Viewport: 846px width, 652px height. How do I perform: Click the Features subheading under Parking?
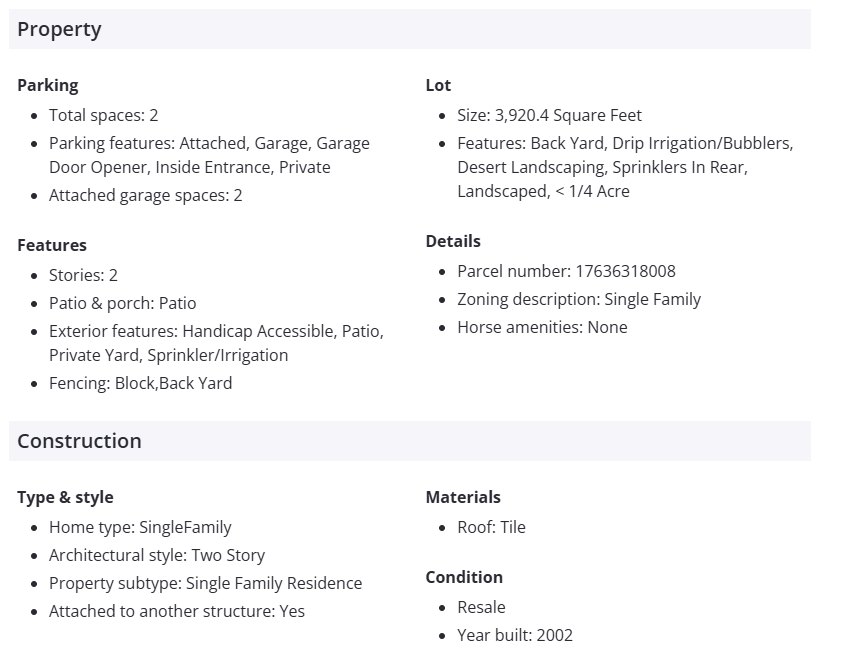(52, 245)
